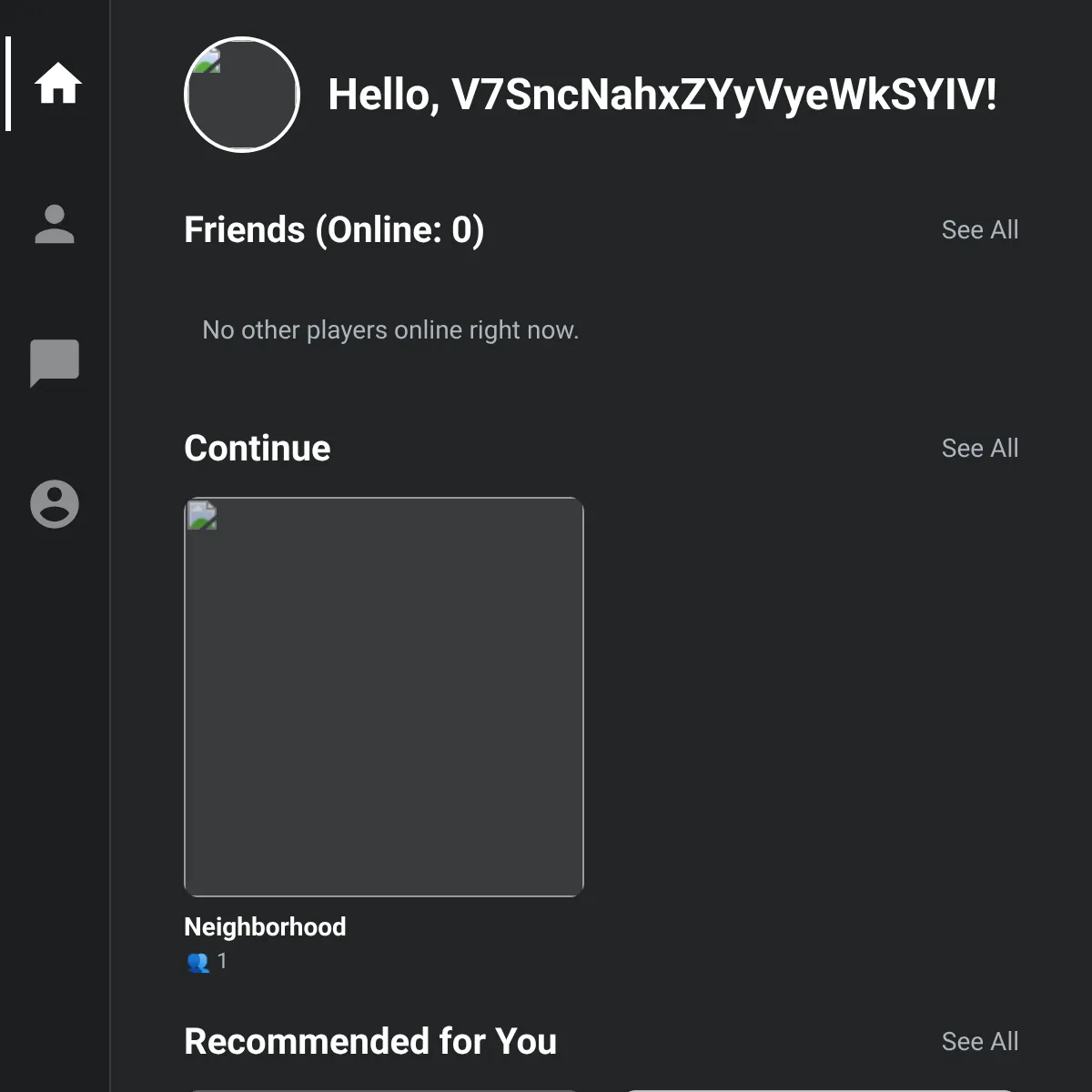This screenshot has width=1092, height=1092.
Task: Open the Neighborhood game thumbnail
Action: click(x=384, y=697)
